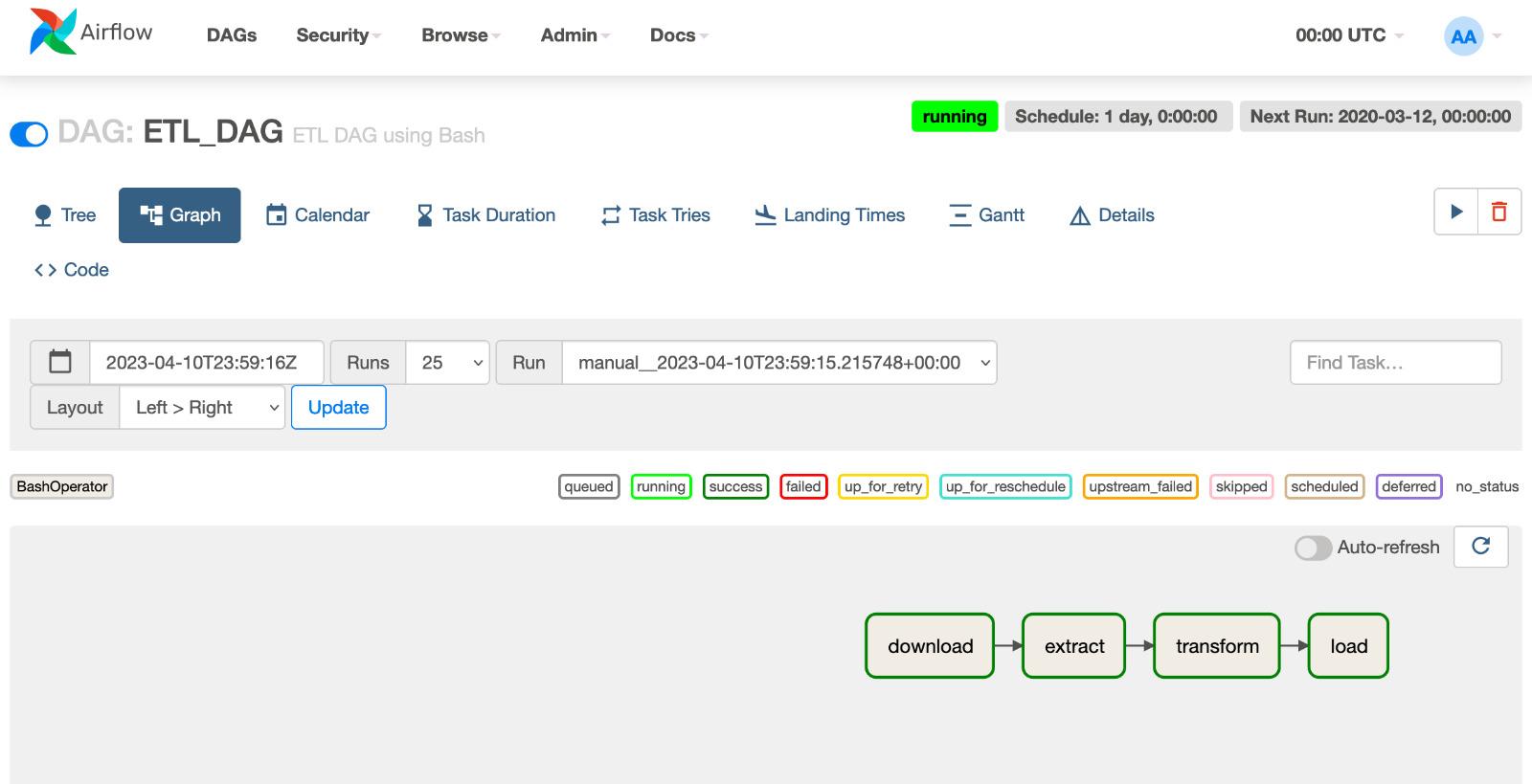
Task: Open the Browse menu
Action: [x=460, y=35]
